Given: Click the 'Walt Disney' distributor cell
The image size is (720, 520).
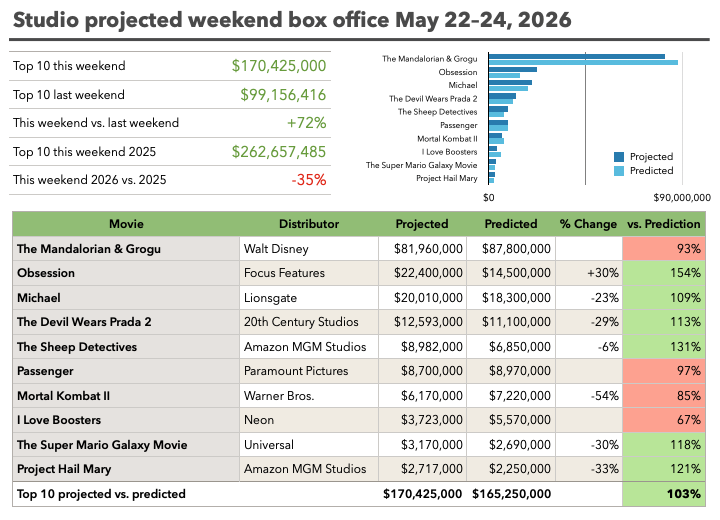Looking at the screenshot, I should click(309, 249).
